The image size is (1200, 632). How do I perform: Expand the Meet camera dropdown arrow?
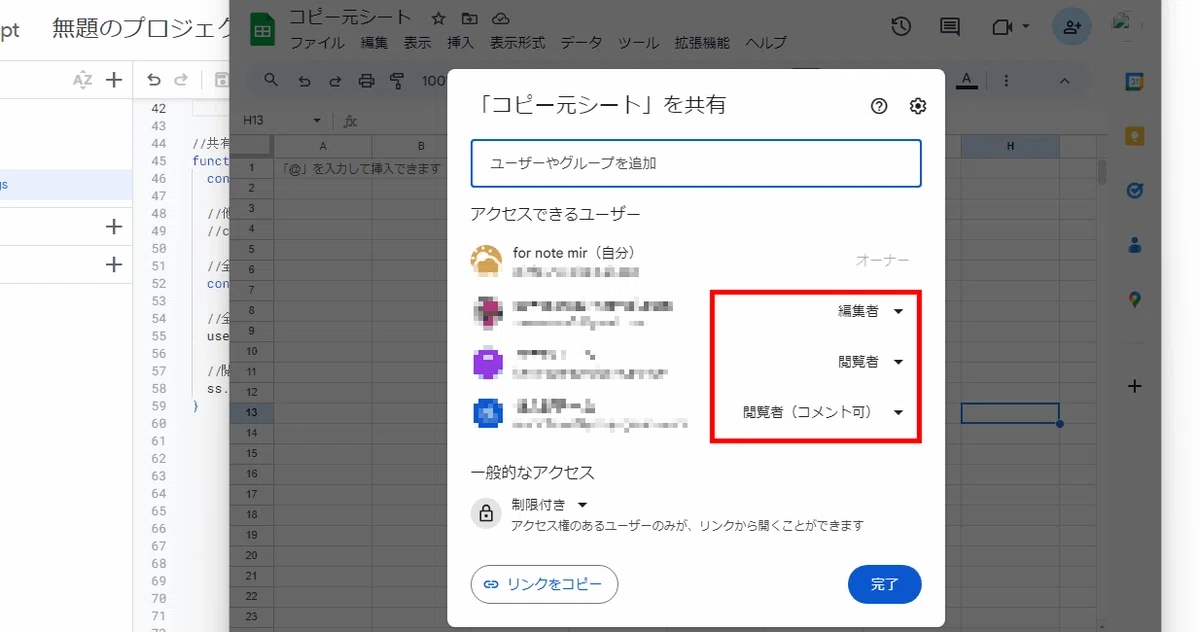[x=1025, y=27]
